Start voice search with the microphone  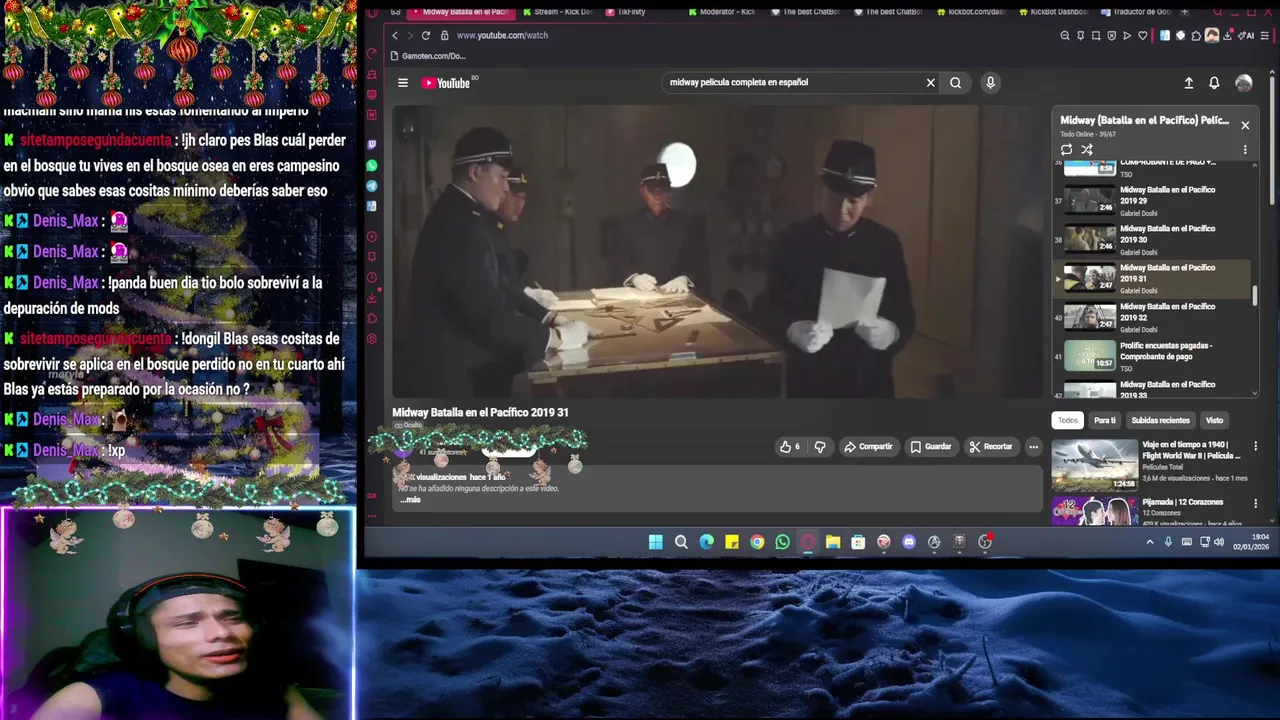coord(990,83)
